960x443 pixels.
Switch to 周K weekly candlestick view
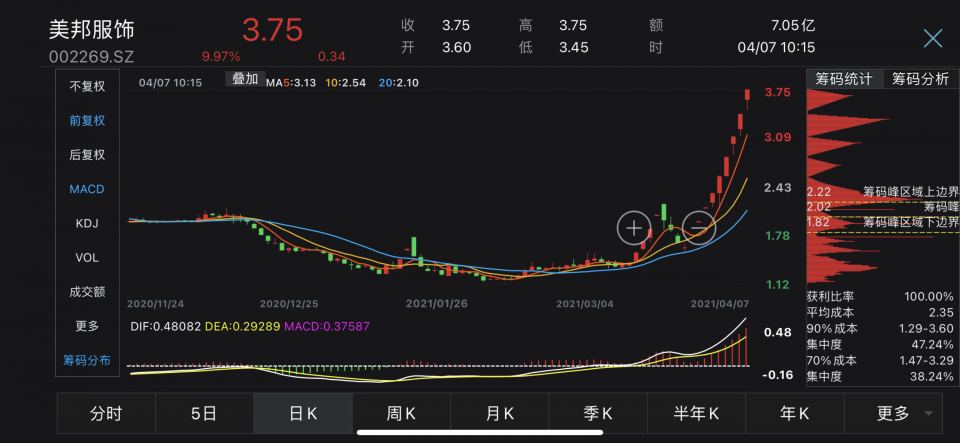[402, 414]
